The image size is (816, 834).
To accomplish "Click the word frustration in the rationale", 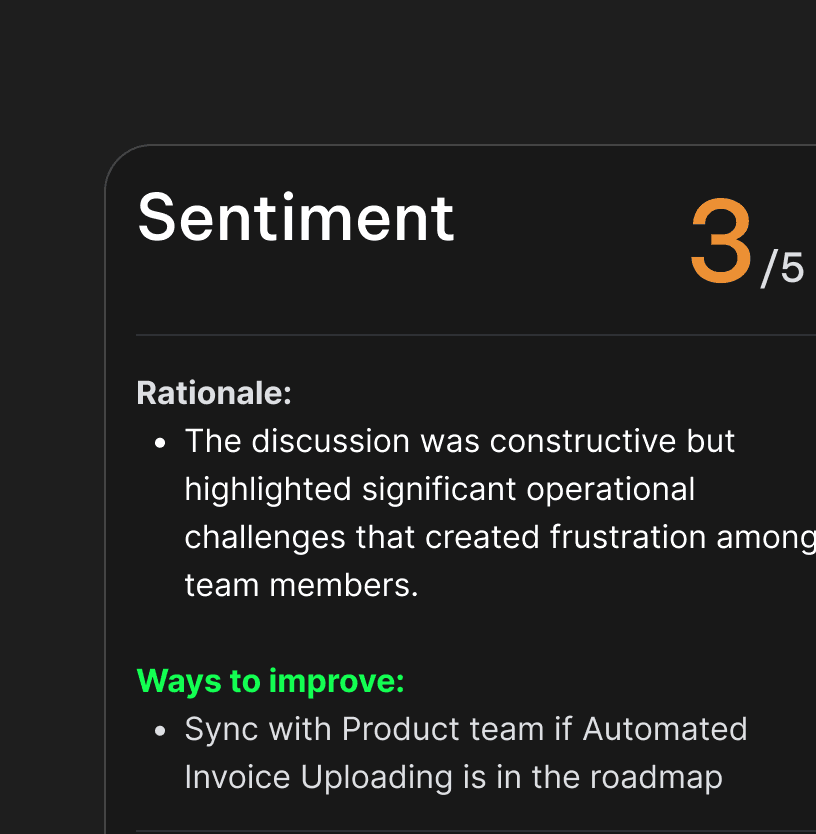I will (x=628, y=537).
